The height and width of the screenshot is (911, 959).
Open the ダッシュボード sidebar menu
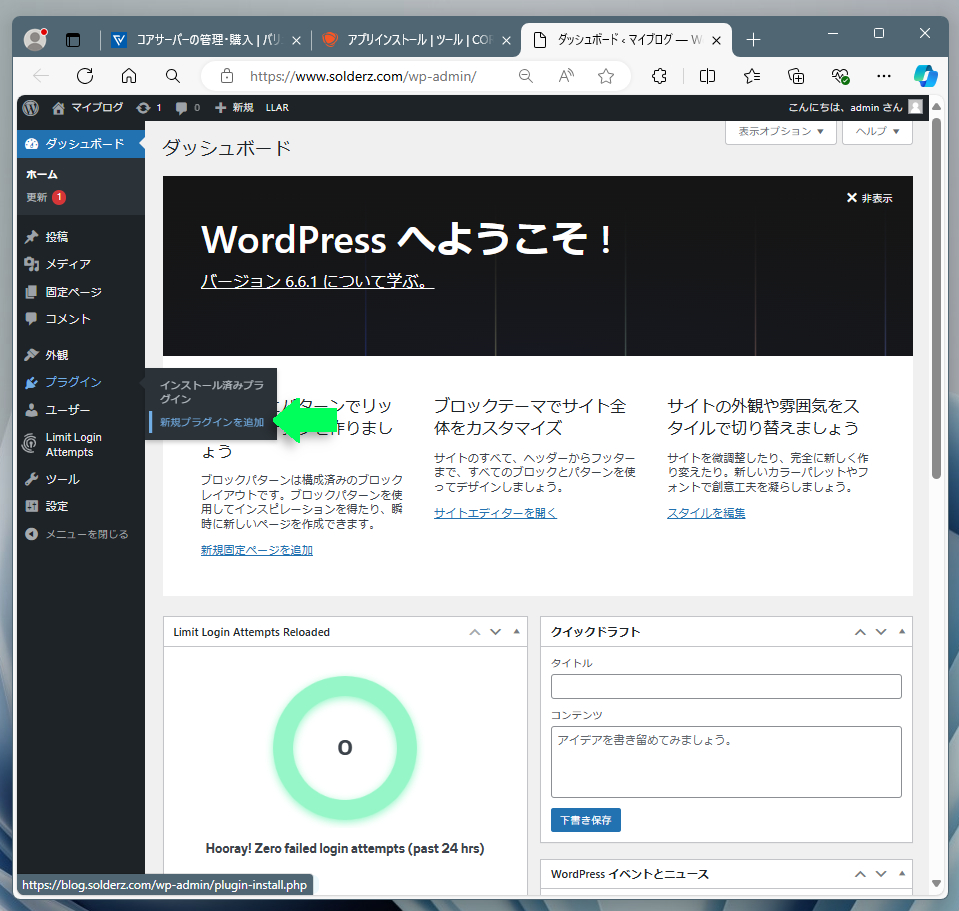pos(81,144)
